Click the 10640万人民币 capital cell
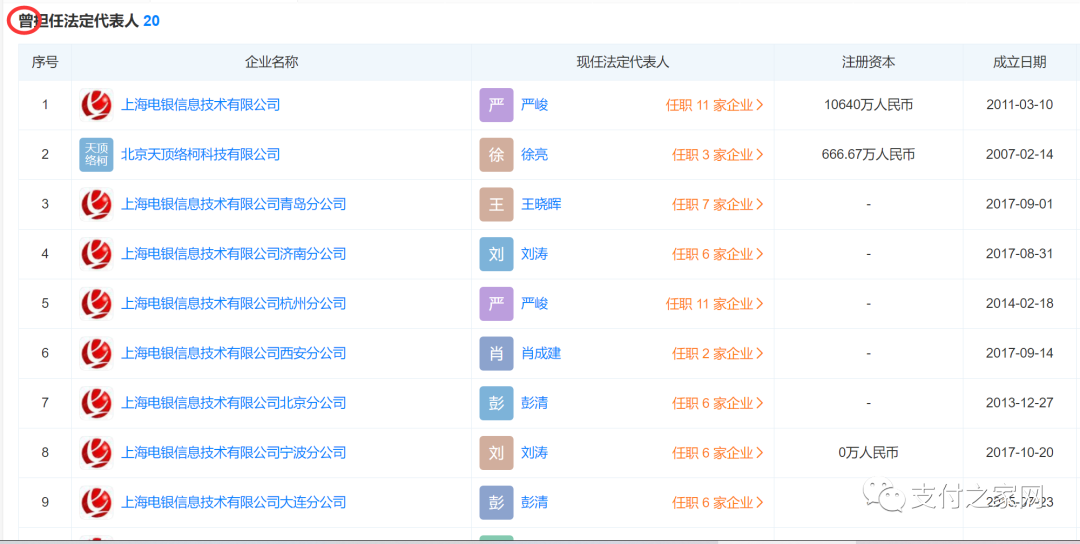The width and height of the screenshot is (1080, 544). tap(869, 105)
